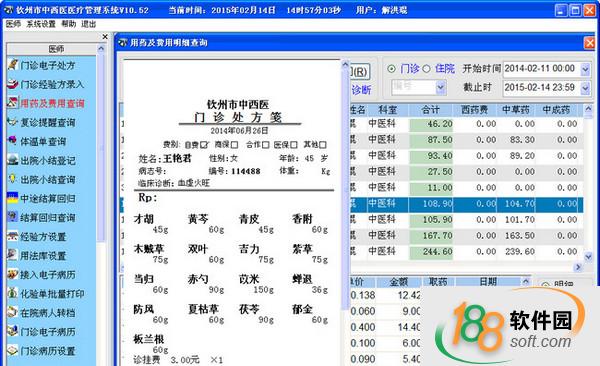Open the 出院小结登记 icon
The width and height of the screenshot is (600, 366).
[x=13, y=160]
